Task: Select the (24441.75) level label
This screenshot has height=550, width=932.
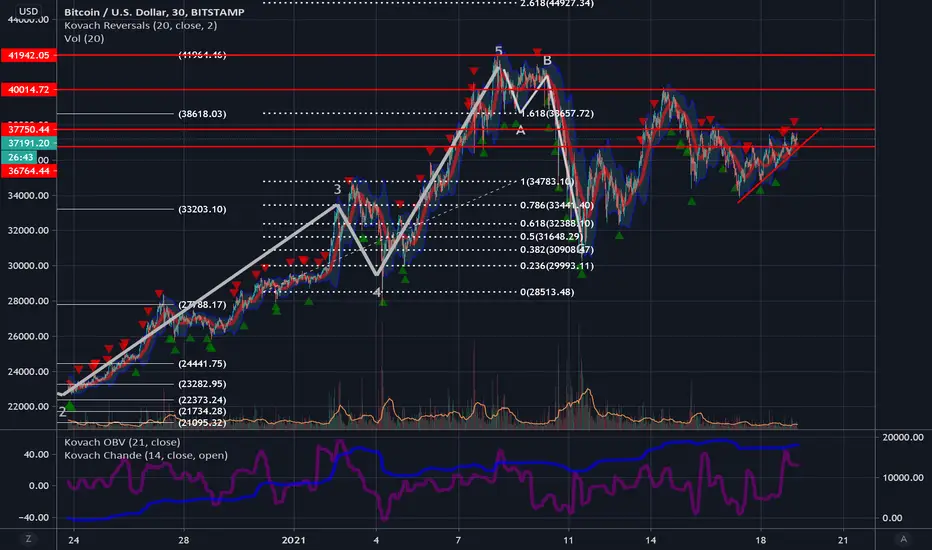Action: (x=202, y=364)
